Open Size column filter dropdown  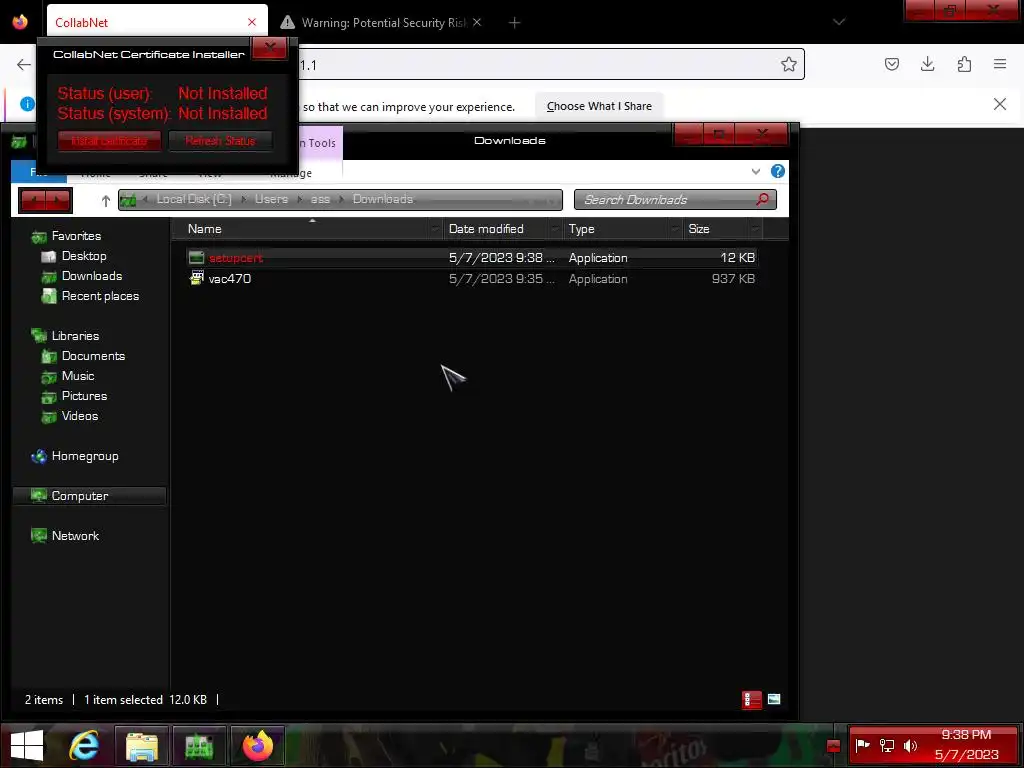coord(755,229)
